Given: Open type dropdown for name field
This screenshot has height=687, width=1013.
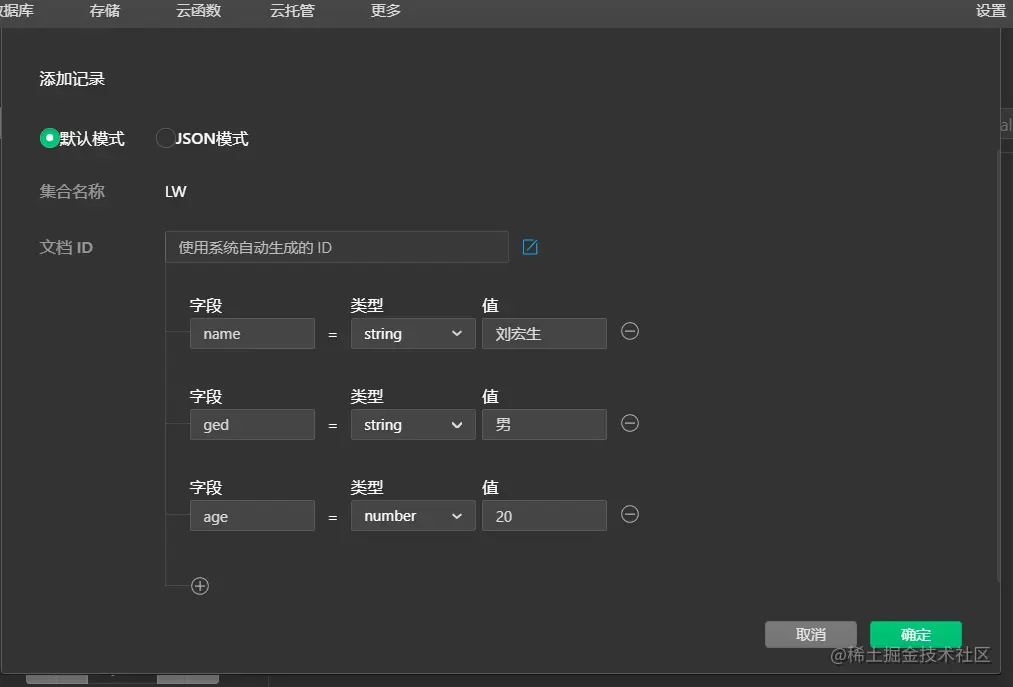Looking at the screenshot, I should (x=413, y=333).
